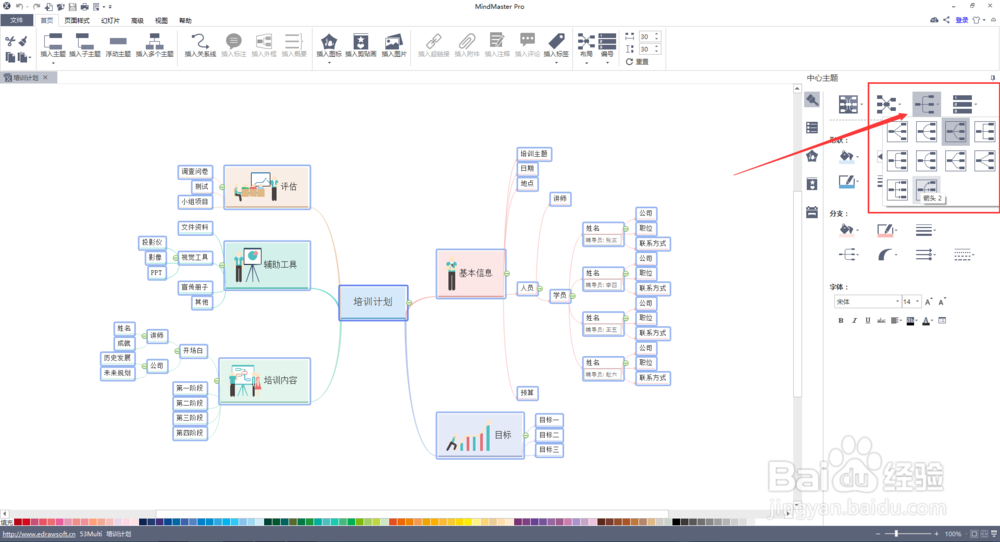
Task: Select the format painter brush in ribbon
Action: [x=24, y=41]
